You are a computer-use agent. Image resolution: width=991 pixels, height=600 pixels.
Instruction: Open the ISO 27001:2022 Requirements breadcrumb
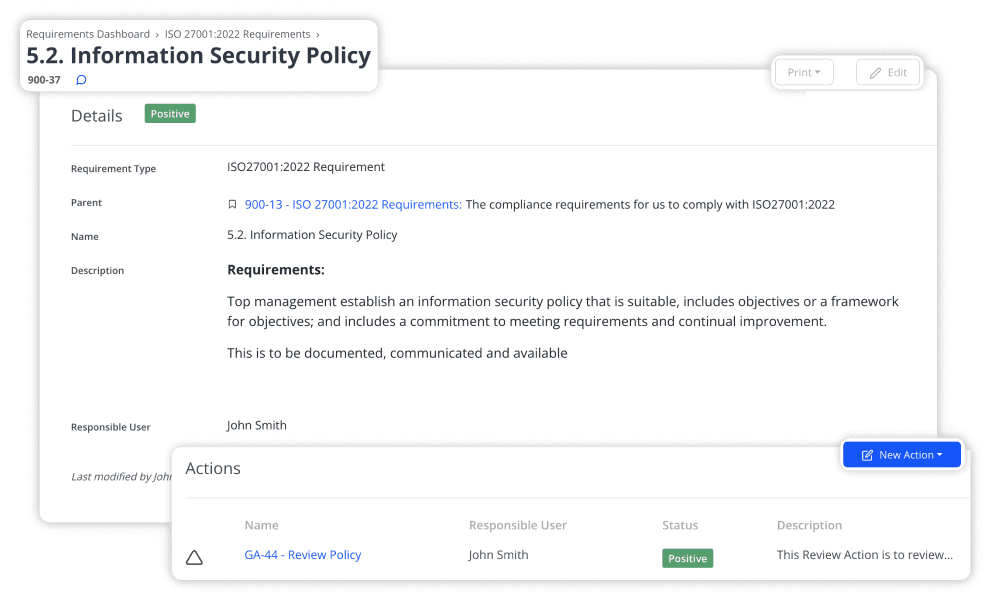(237, 33)
